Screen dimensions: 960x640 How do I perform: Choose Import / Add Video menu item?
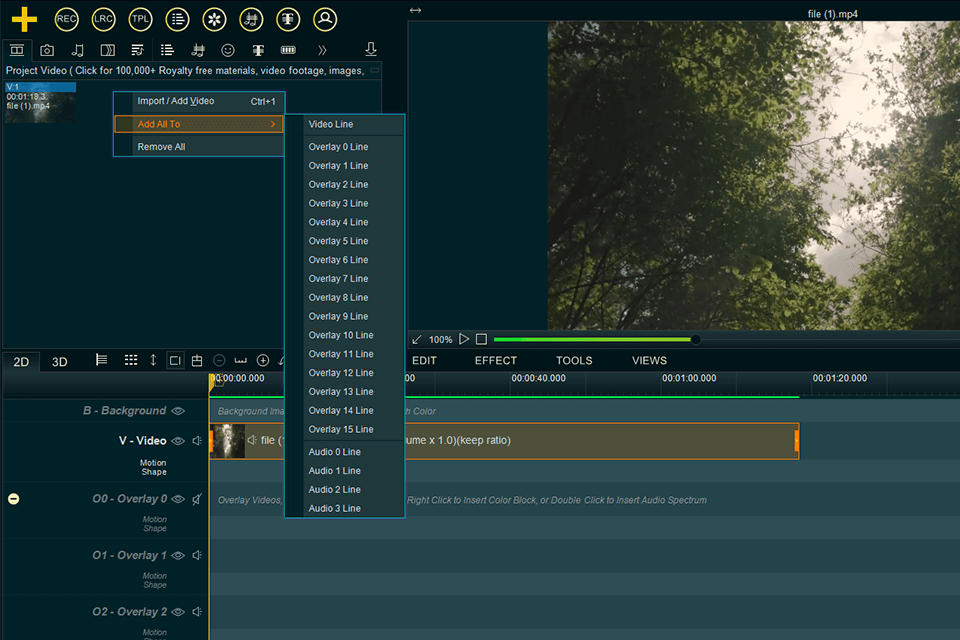(x=199, y=101)
